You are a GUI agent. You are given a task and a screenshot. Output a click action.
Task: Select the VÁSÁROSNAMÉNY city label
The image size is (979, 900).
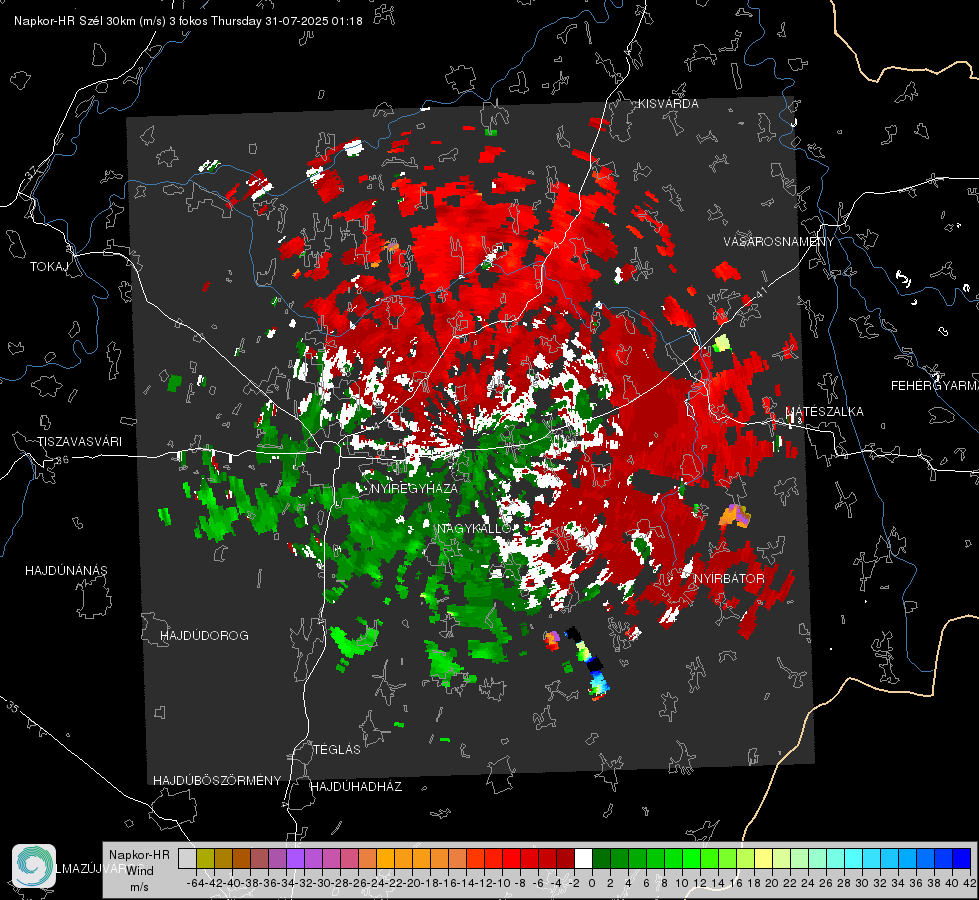click(779, 242)
